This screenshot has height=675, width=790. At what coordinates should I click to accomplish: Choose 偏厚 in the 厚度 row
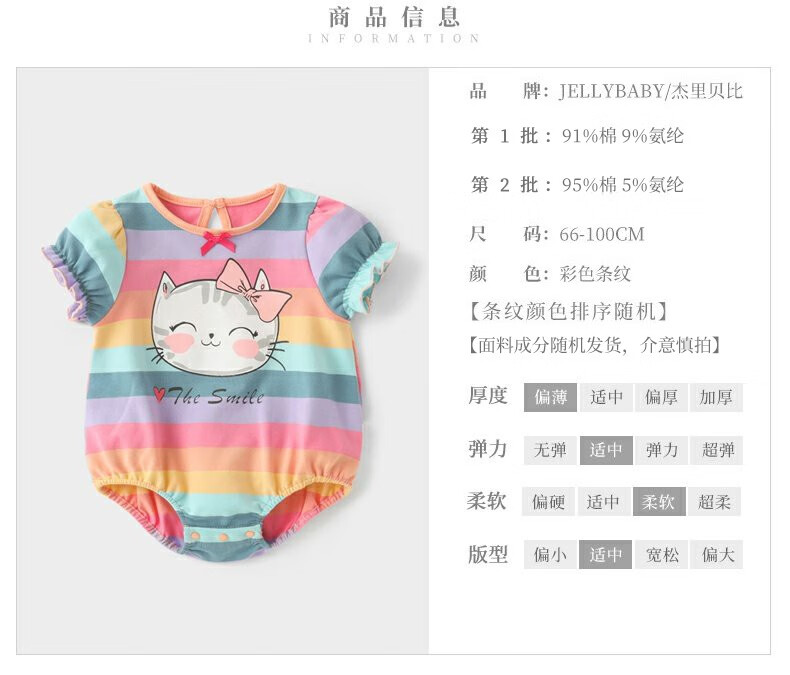click(x=661, y=397)
